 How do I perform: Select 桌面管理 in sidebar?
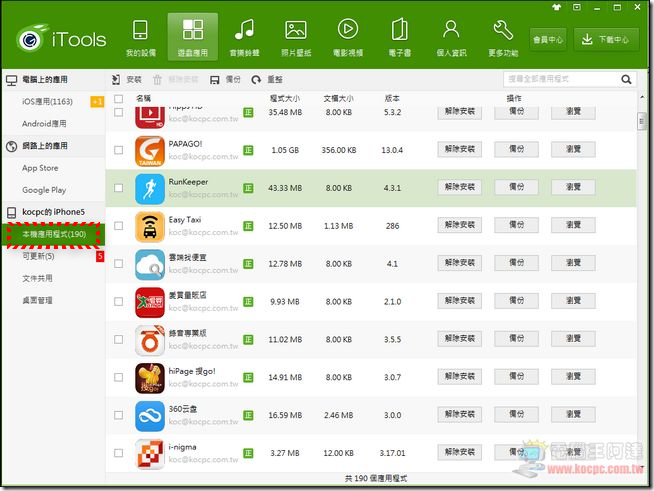point(37,300)
